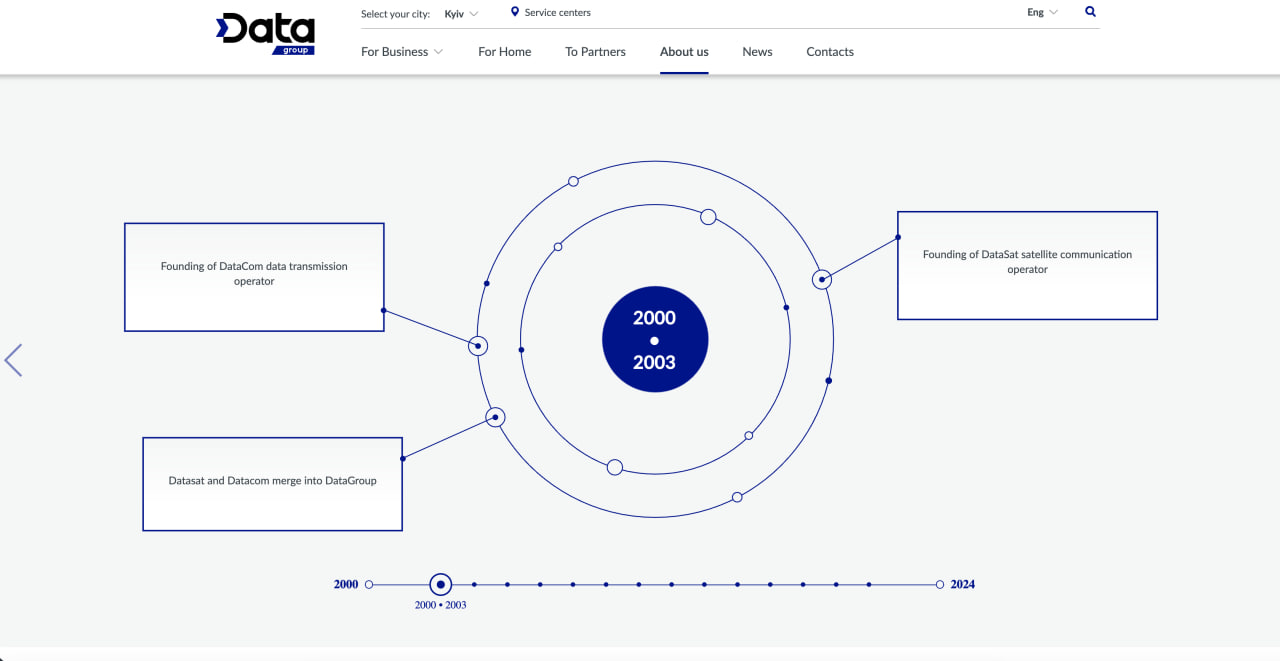
Task: Open the News menu item
Action: tap(757, 51)
